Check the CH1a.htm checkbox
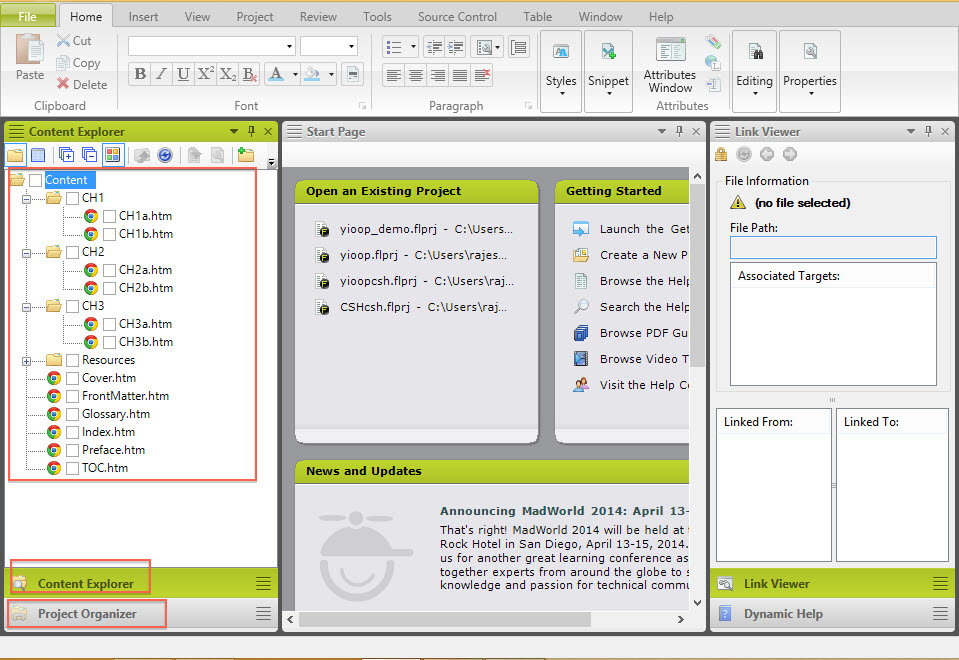959x660 pixels. pyautogui.click(x=109, y=216)
